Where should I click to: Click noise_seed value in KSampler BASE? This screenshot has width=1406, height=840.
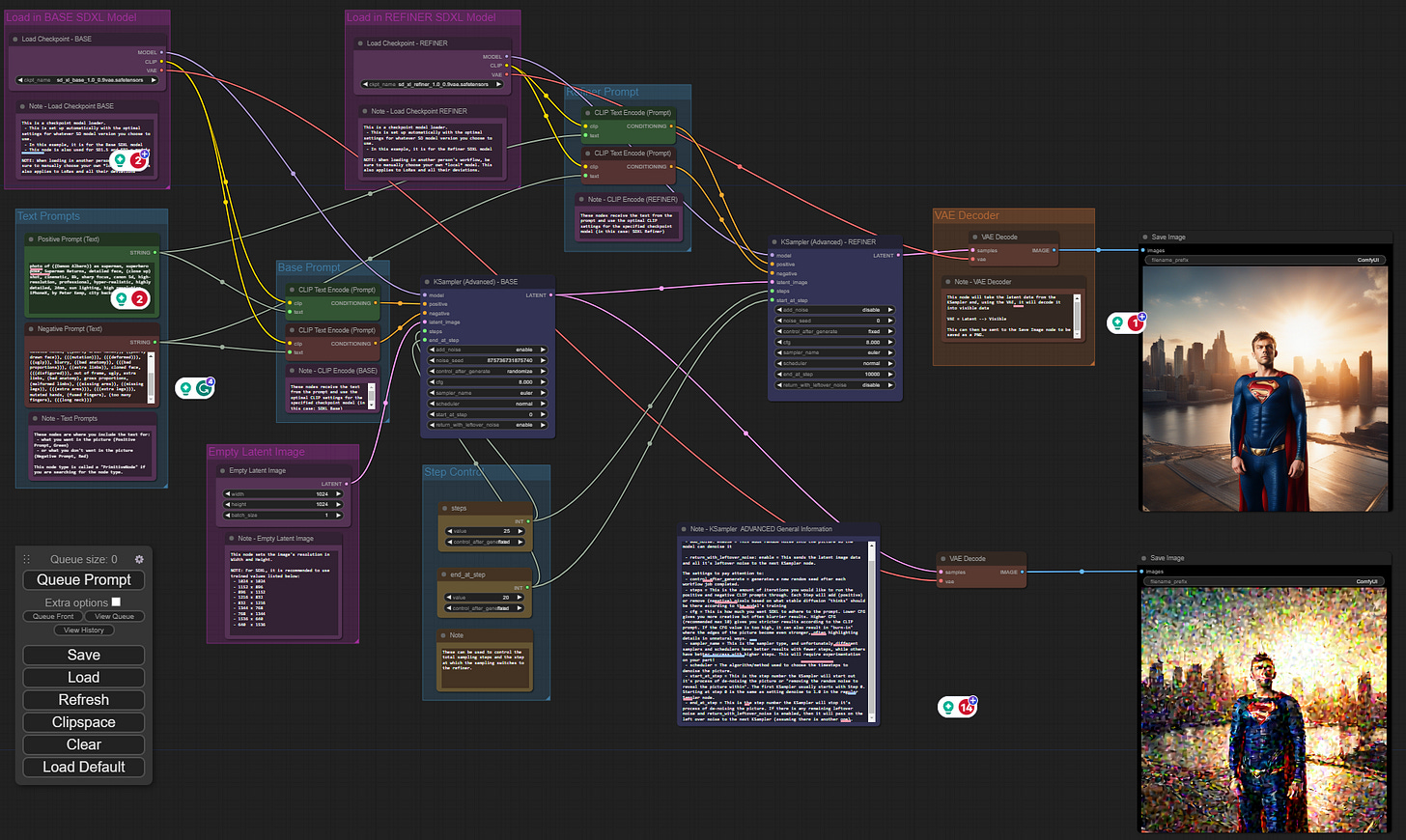point(488,360)
